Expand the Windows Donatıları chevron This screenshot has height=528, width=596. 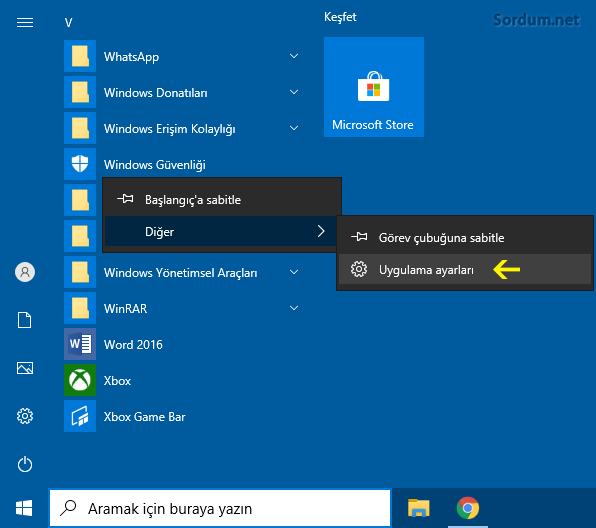tap(294, 92)
